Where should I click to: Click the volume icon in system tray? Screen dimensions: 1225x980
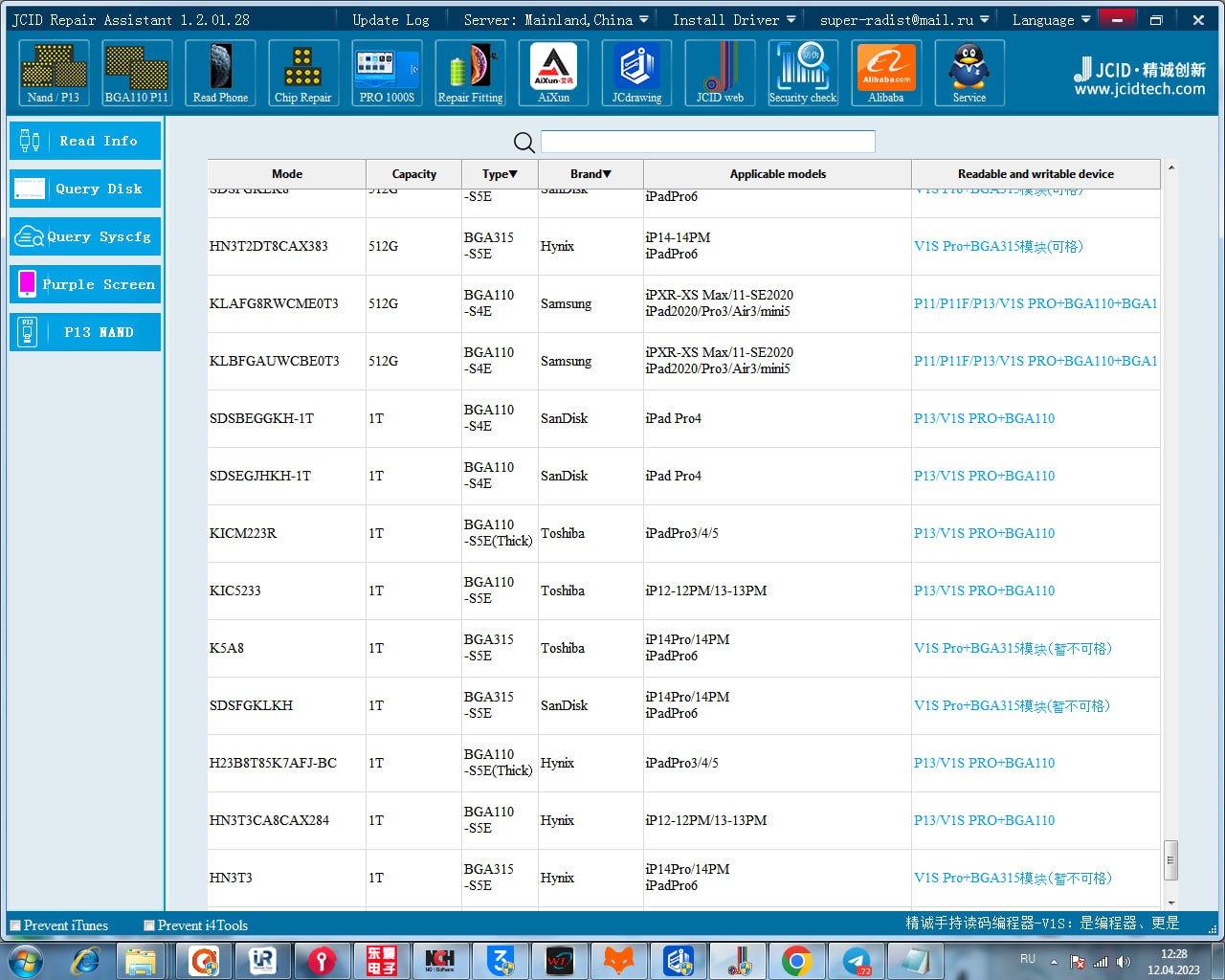[x=1124, y=962]
